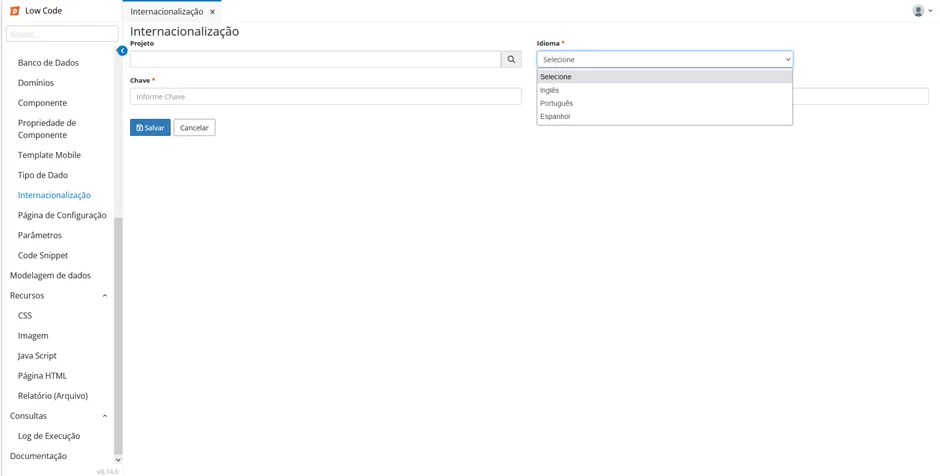Image resolution: width=940 pixels, height=476 pixels.
Task: Open the Code Snippet menu item
Action: tap(43, 255)
